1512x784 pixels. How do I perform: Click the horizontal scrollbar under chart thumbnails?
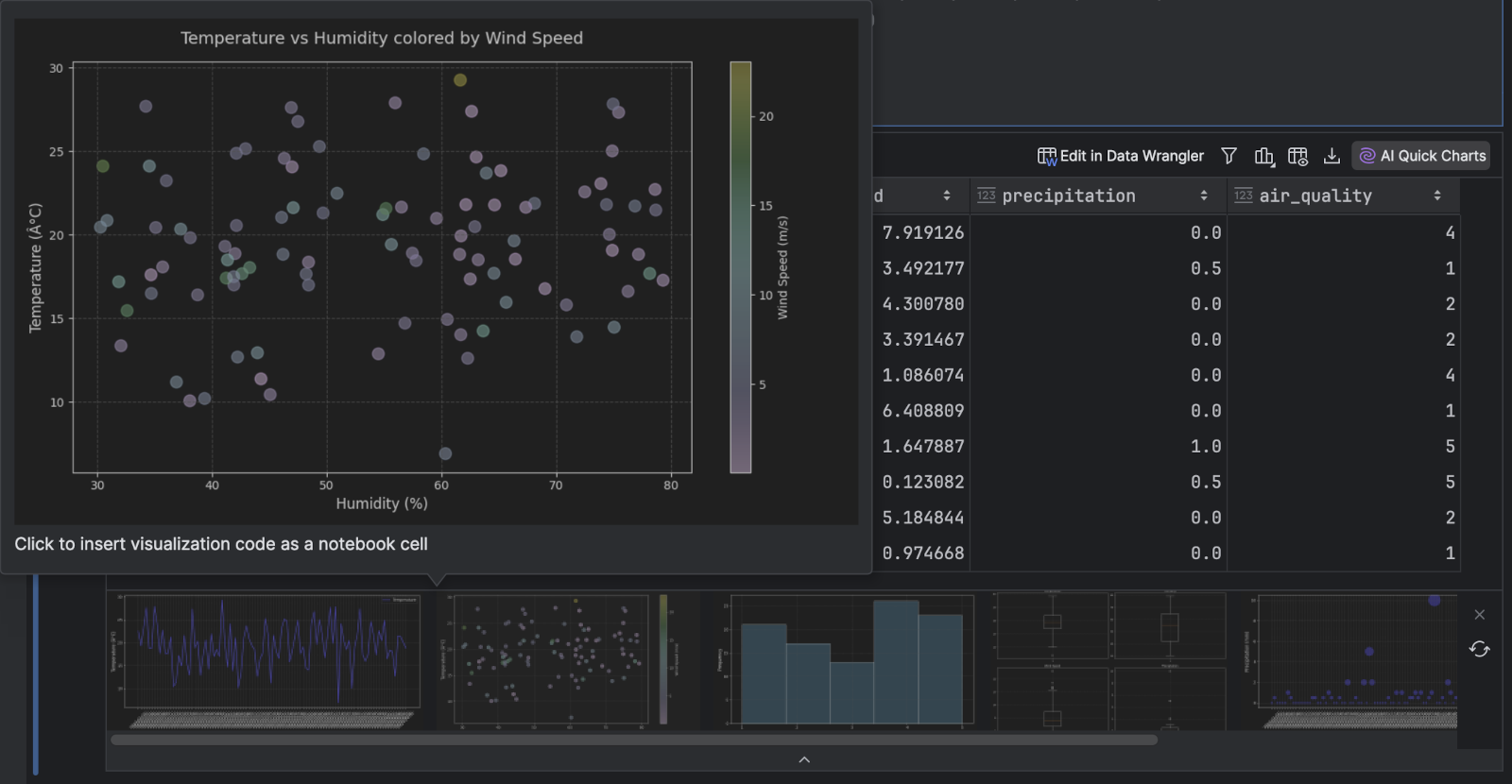click(633, 740)
